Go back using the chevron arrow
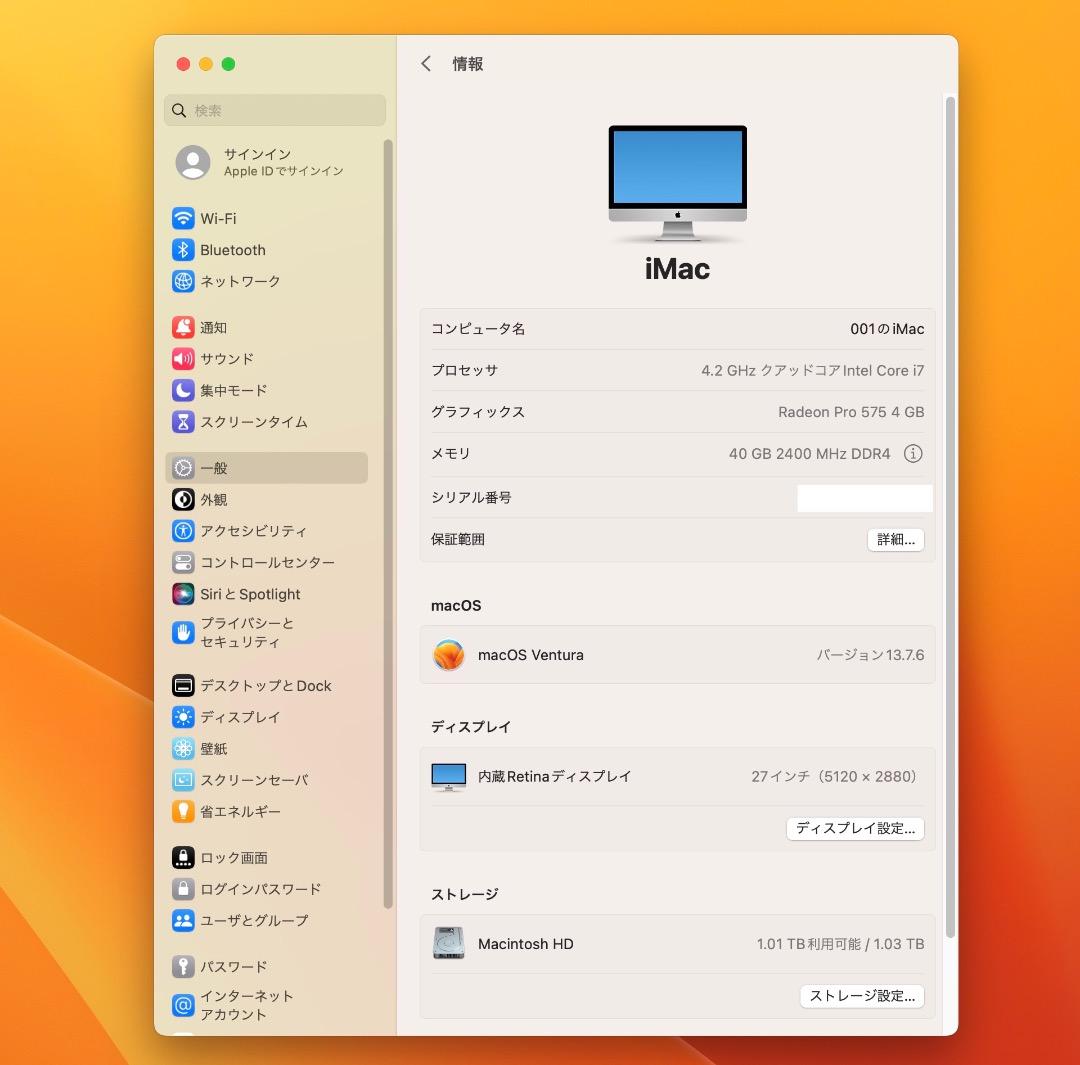 click(x=426, y=64)
